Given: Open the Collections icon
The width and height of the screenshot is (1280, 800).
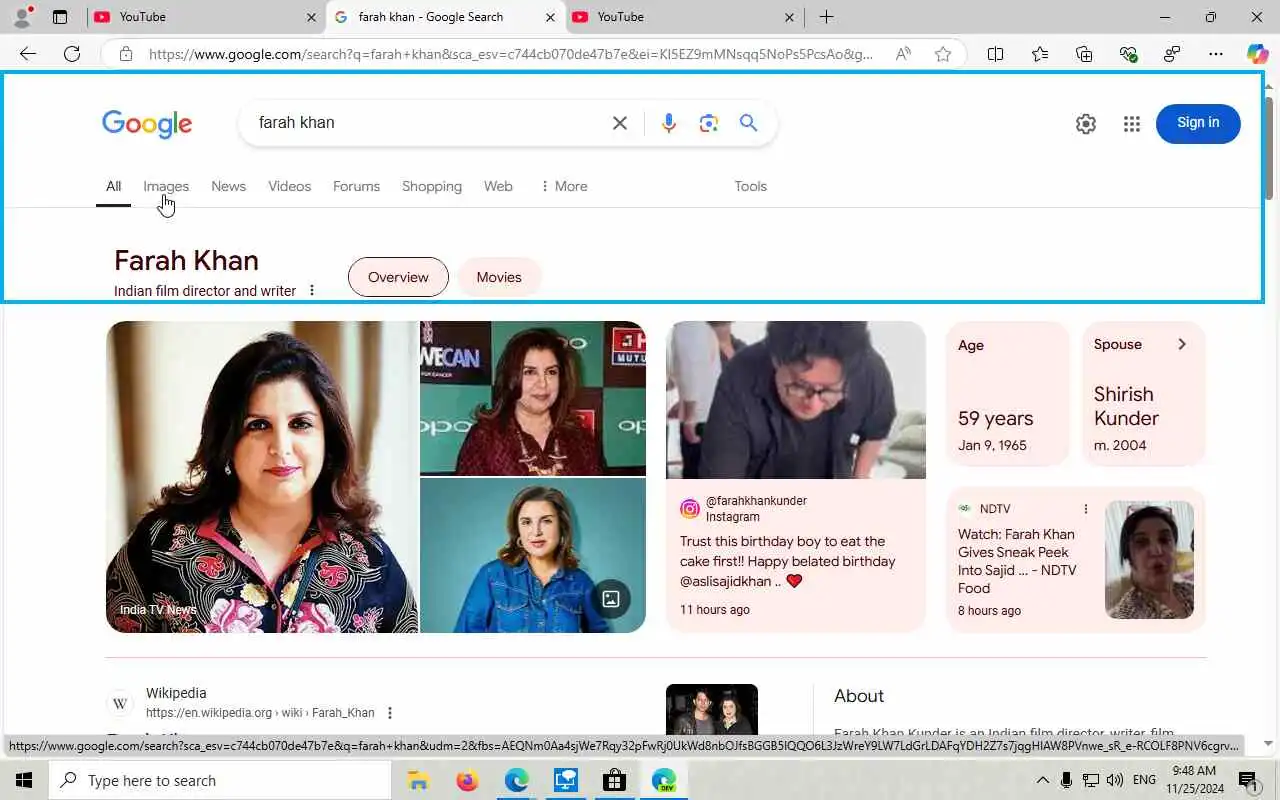Looking at the screenshot, I should (1084, 54).
